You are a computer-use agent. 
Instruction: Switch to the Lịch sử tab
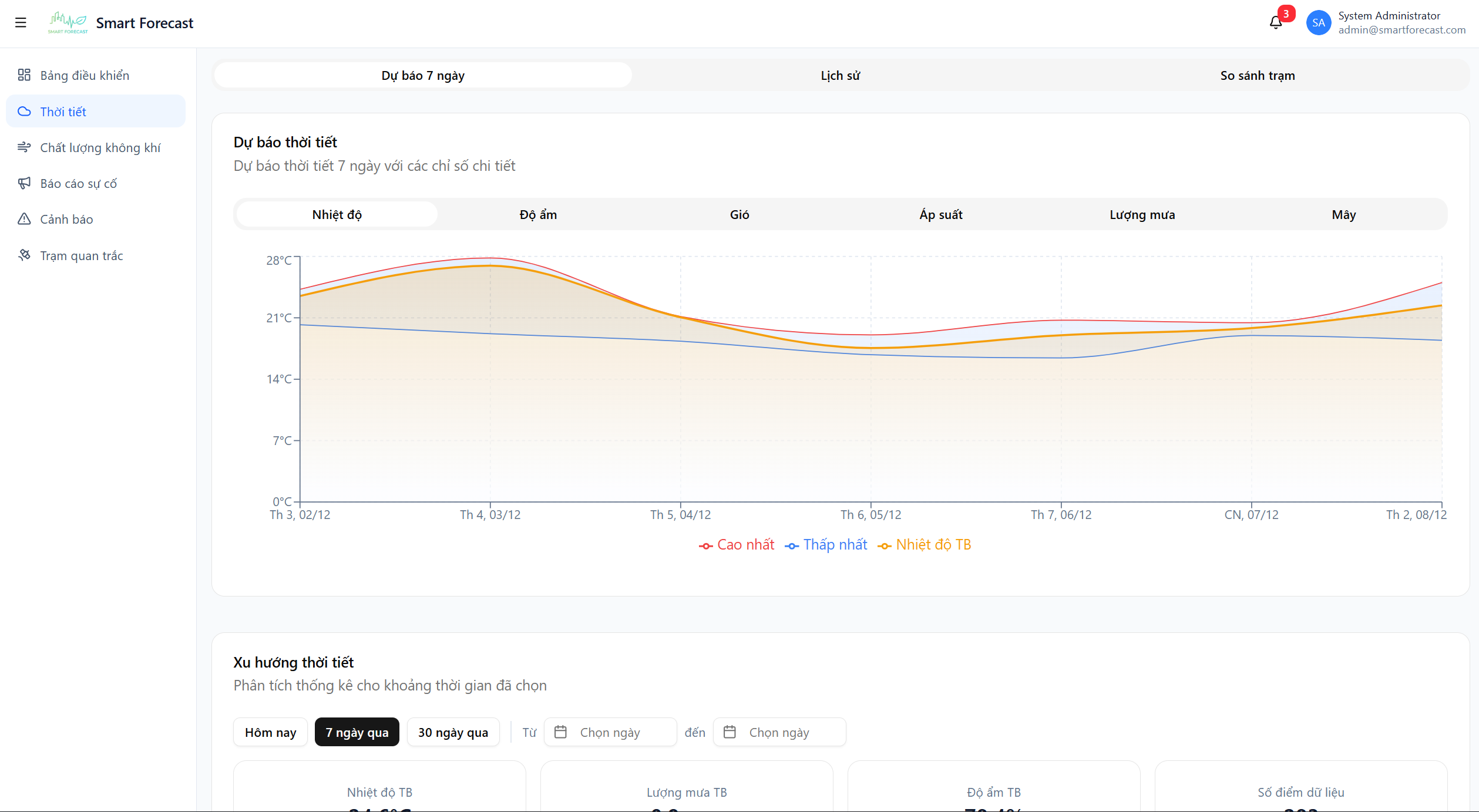(840, 75)
